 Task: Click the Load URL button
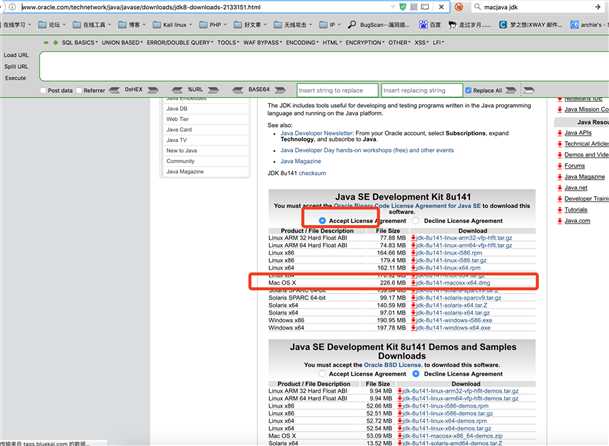click(x=16, y=55)
